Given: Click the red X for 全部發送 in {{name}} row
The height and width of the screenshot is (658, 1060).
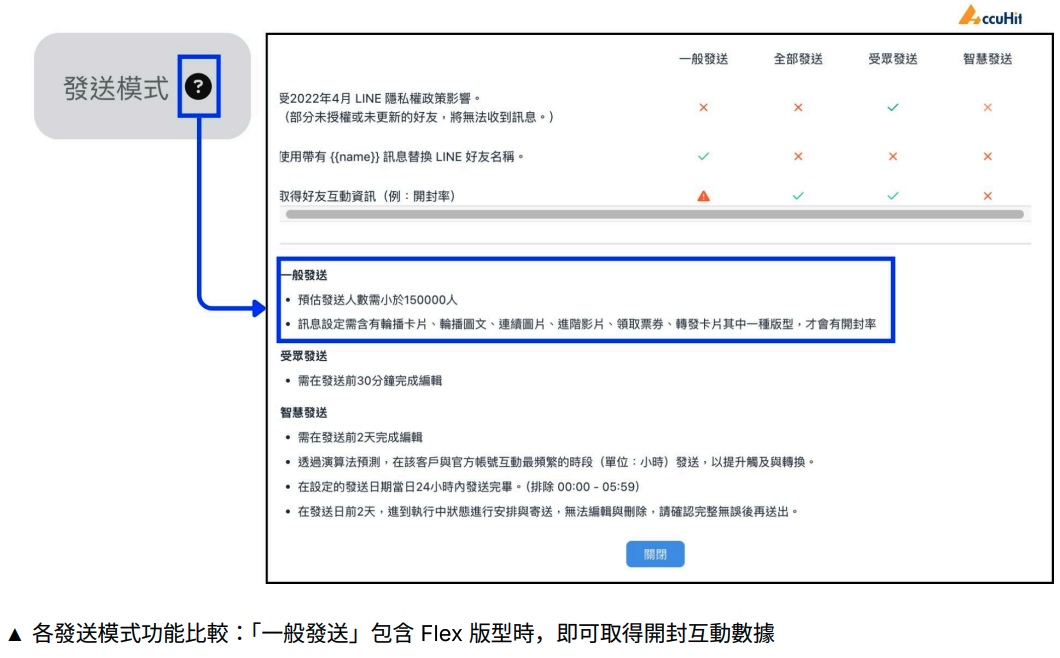Looking at the screenshot, I should click(x=798, y=156).
